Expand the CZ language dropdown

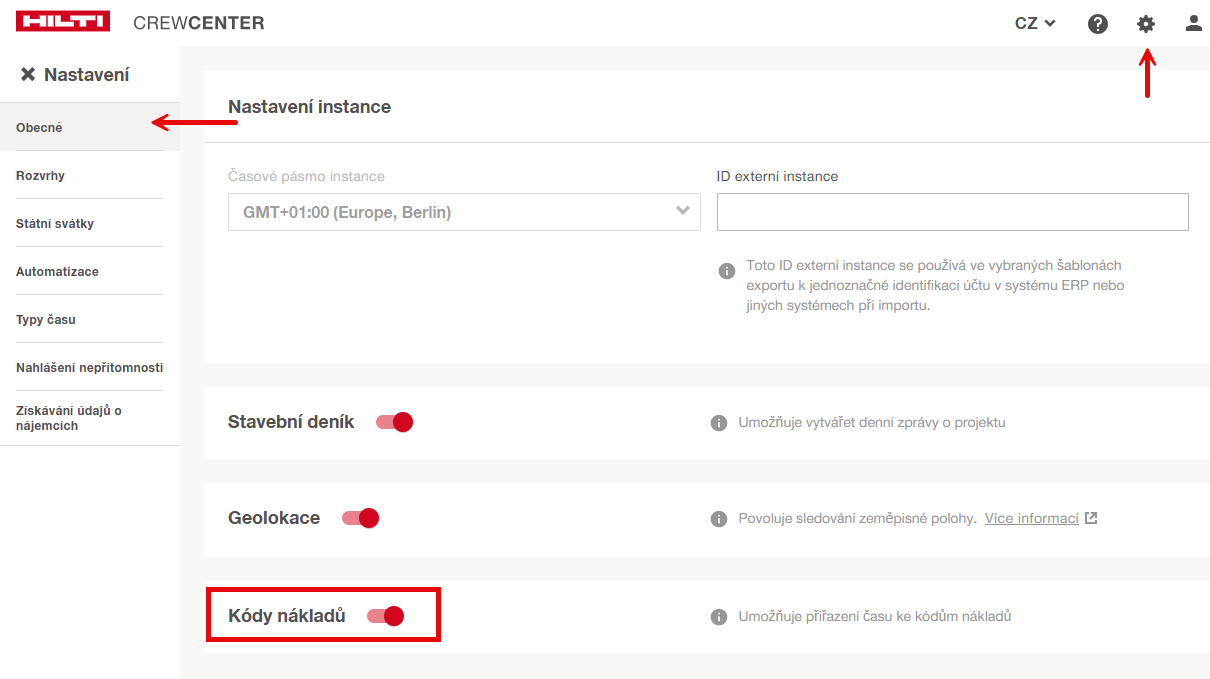pyautogui.click(x=1035, y=24)
